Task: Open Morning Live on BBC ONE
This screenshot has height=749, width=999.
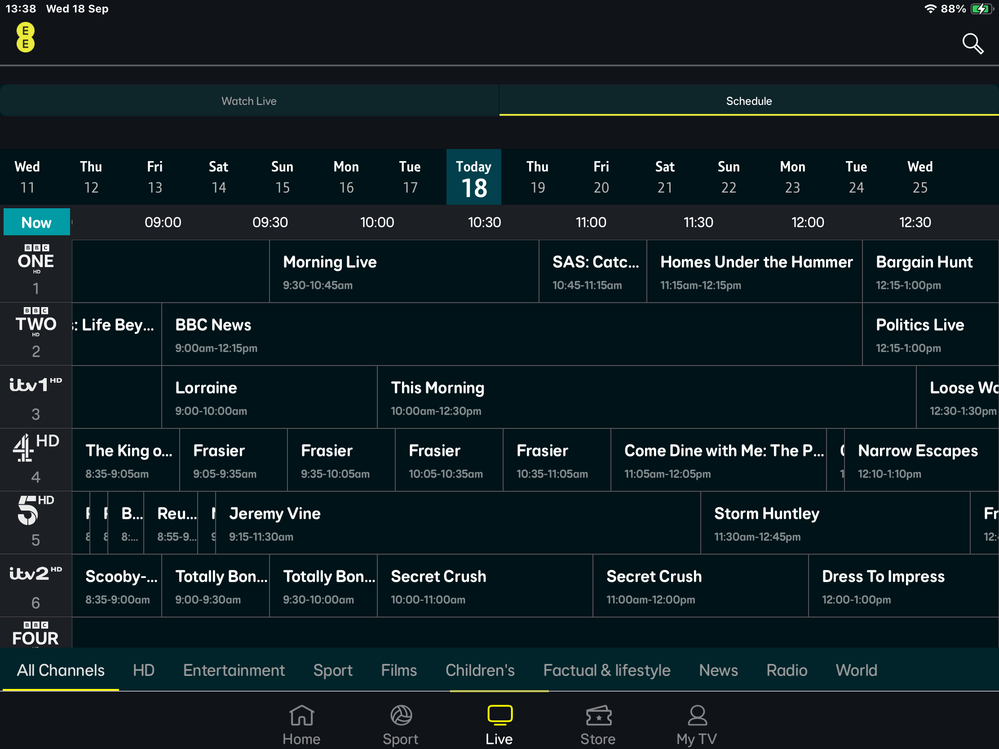Action: [x=404, y=271]
